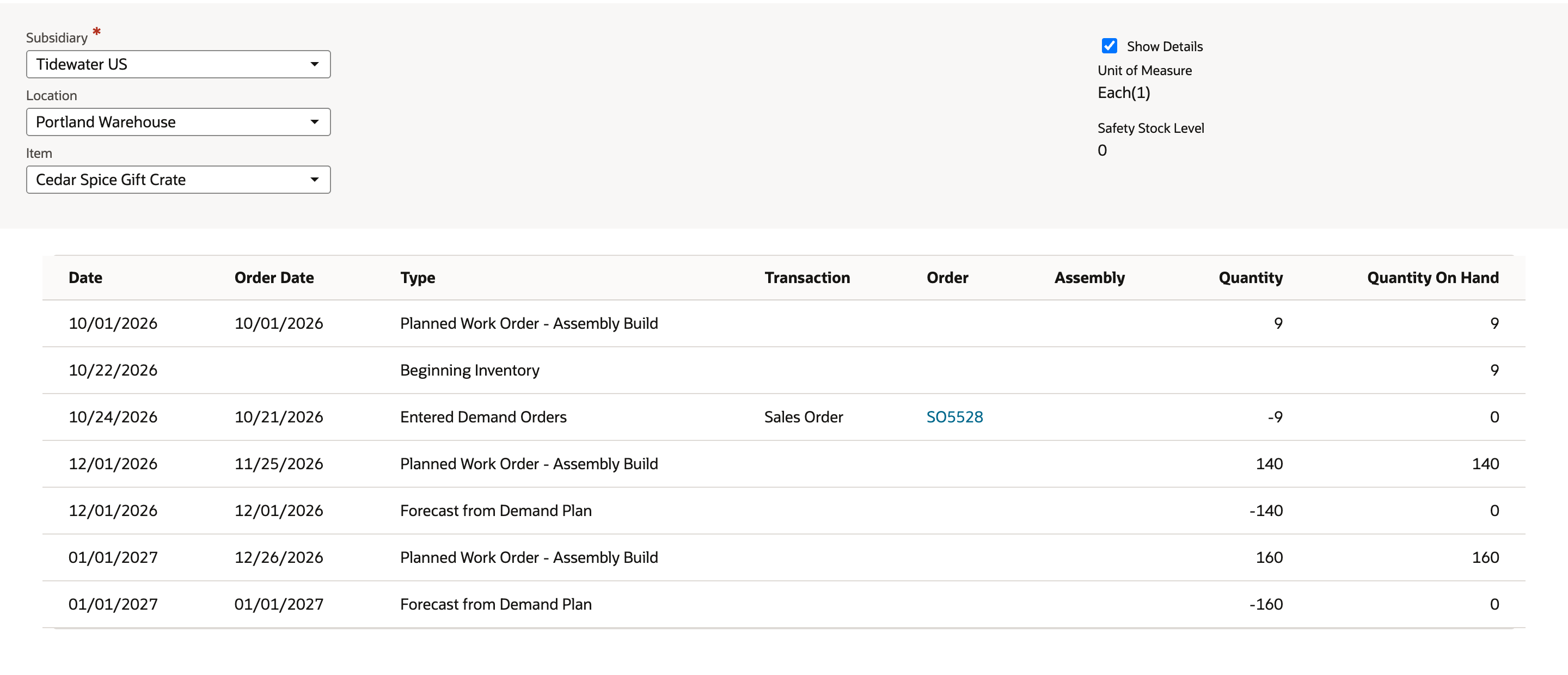Select date cell 10/22/2026
Image resolution: width=1568 pixels, height=675 pixels.
pyautogui.click(x=113, y=370)
